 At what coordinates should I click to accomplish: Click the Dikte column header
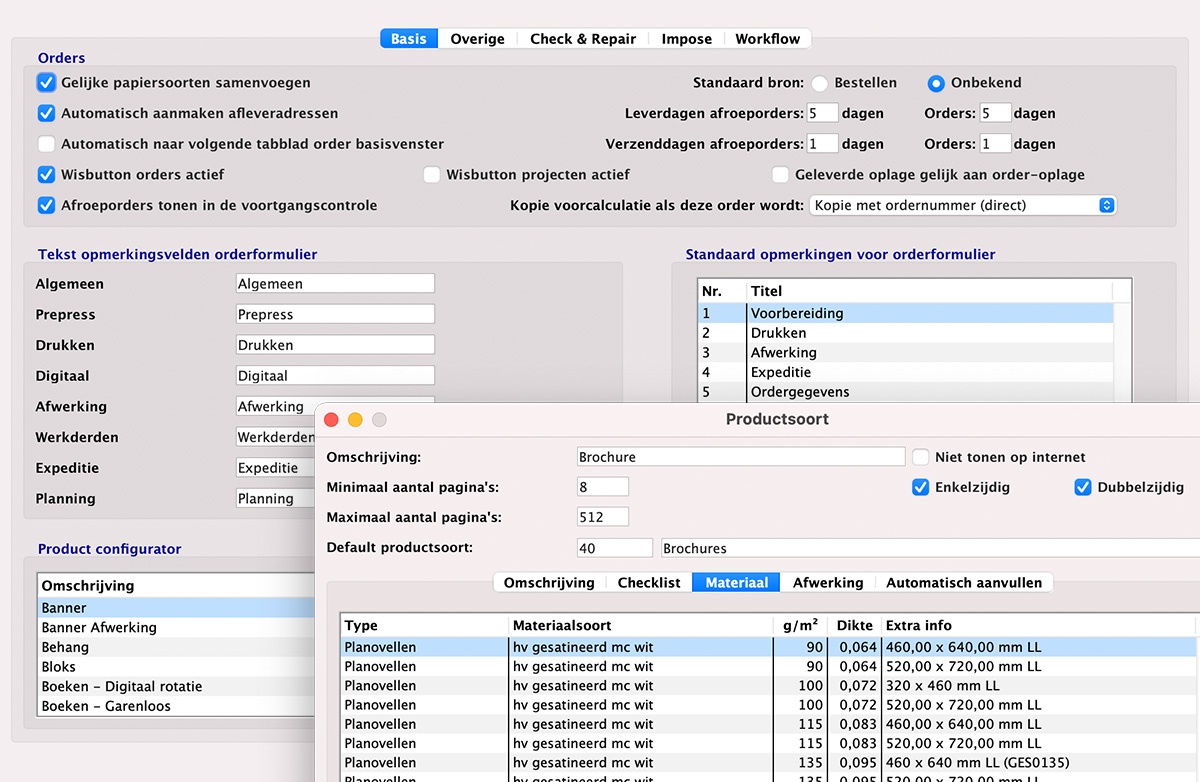[x=854, y=625]
